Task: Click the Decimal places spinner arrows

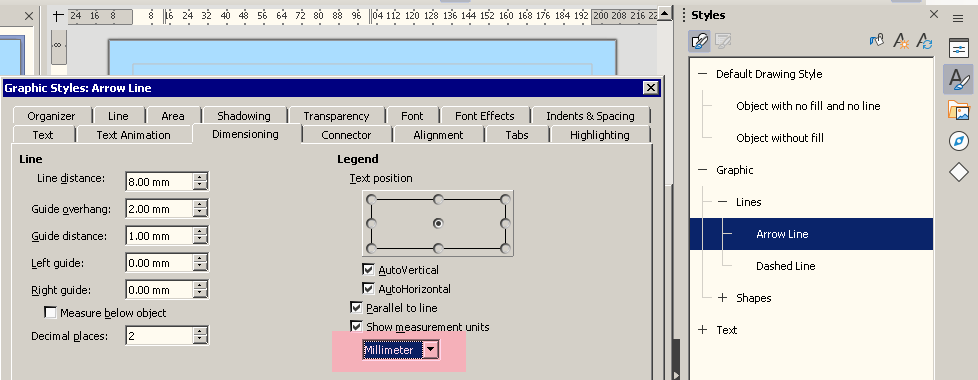Action: [x=200, y=336]
